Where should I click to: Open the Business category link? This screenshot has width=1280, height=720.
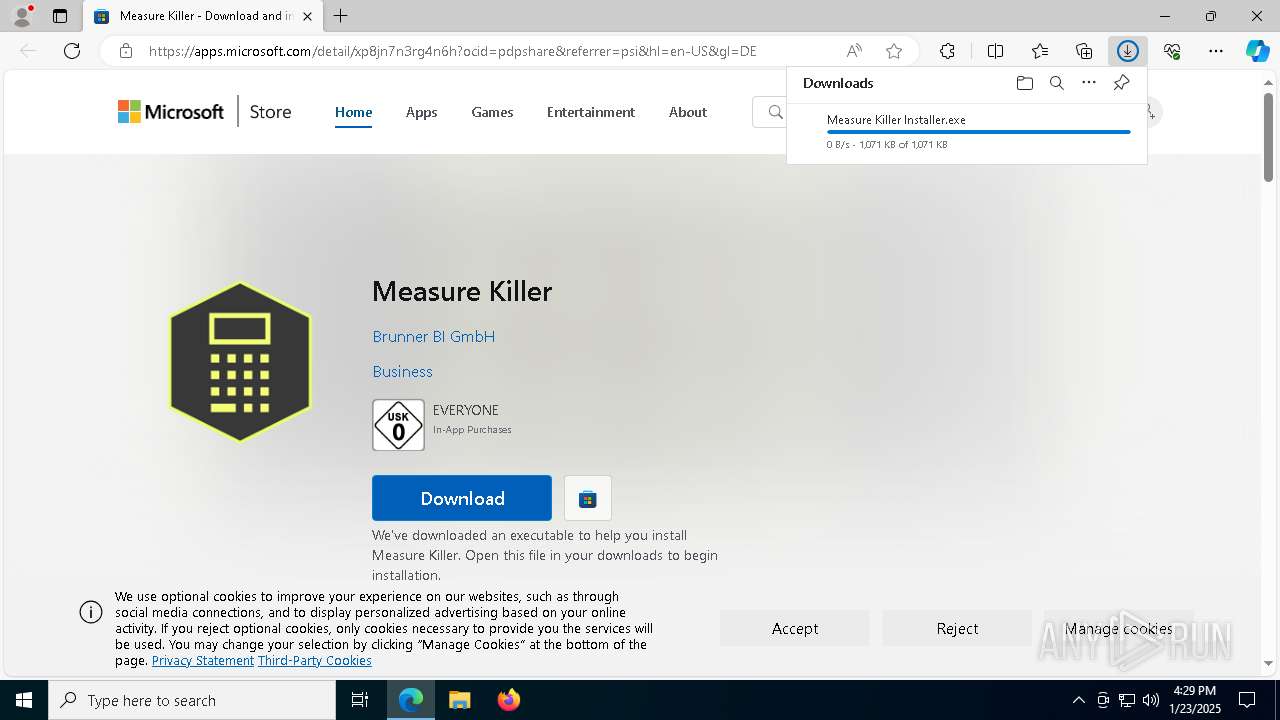click(x=402, y=372)
